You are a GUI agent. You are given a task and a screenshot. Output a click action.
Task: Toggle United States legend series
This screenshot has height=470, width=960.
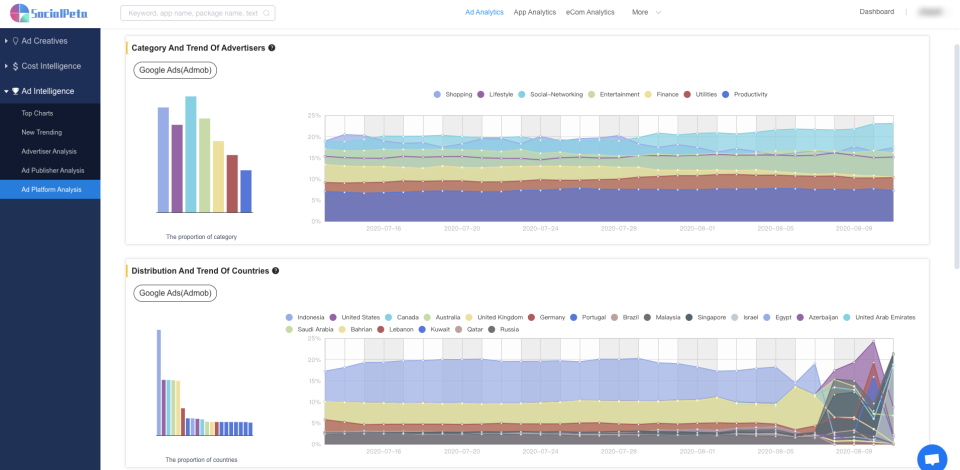[x=354, y=317]
